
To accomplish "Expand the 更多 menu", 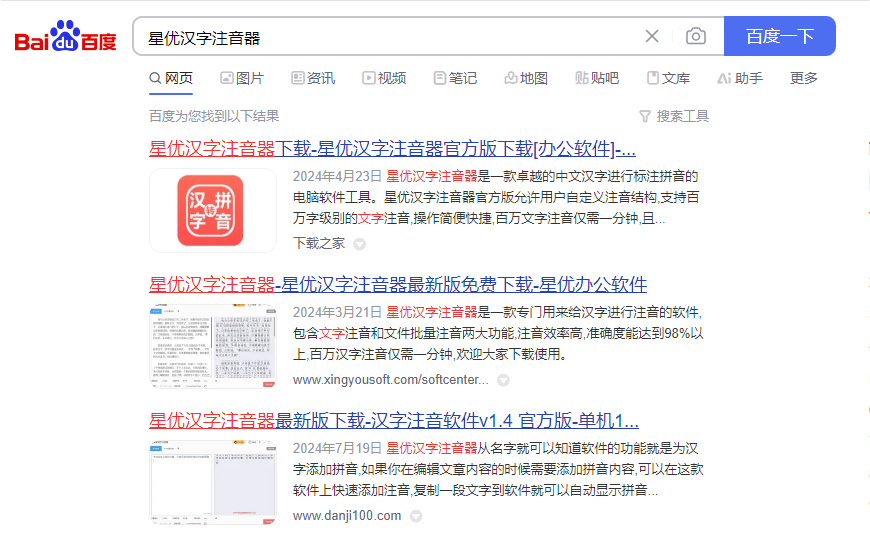I will click(804, 78).
